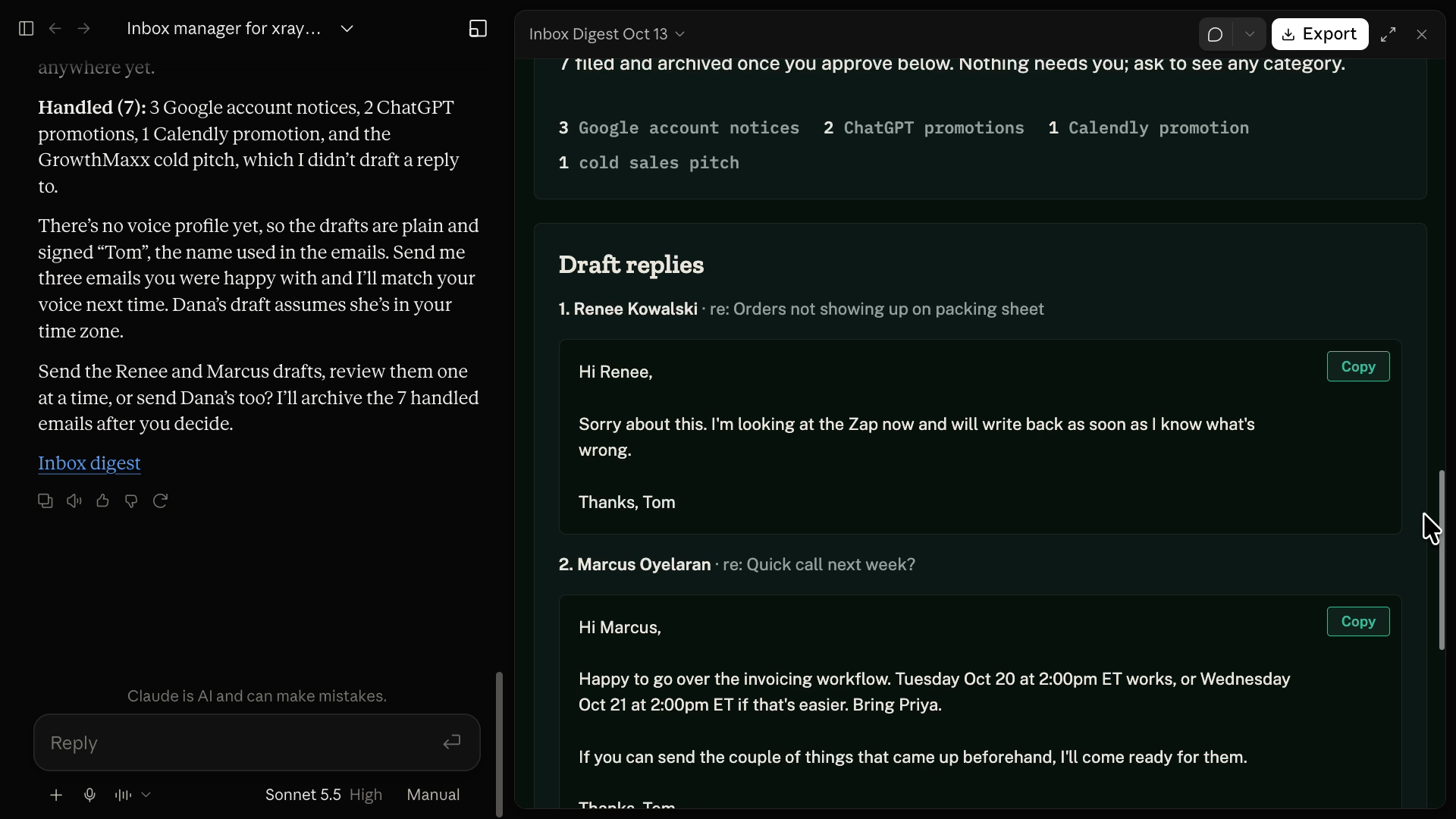Copy the Marcus Oyelaran draft reply
The height and width of the screenshot is (819, 1456).
point(1357,621)
